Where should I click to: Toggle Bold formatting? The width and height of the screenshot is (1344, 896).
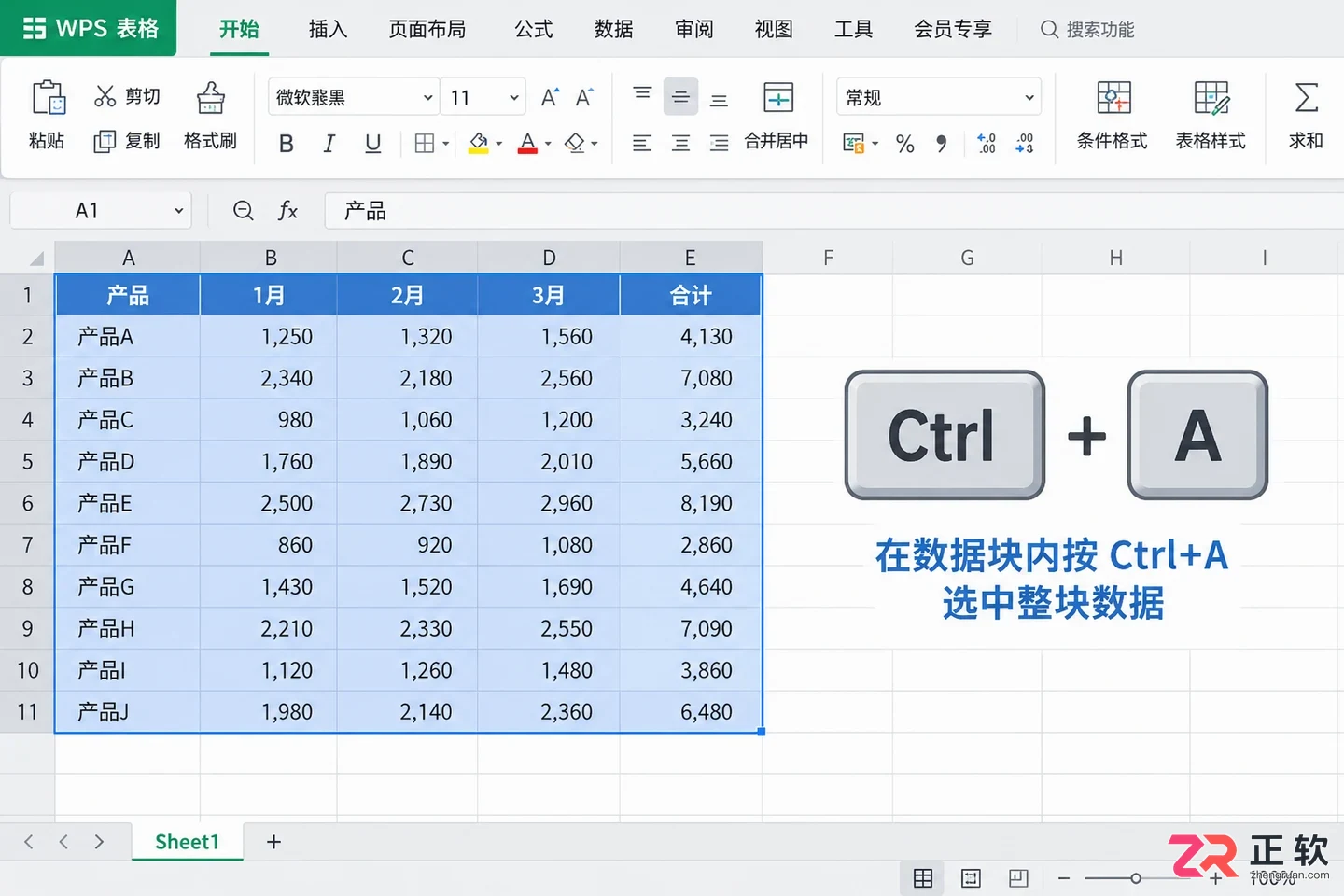[287, 144]
